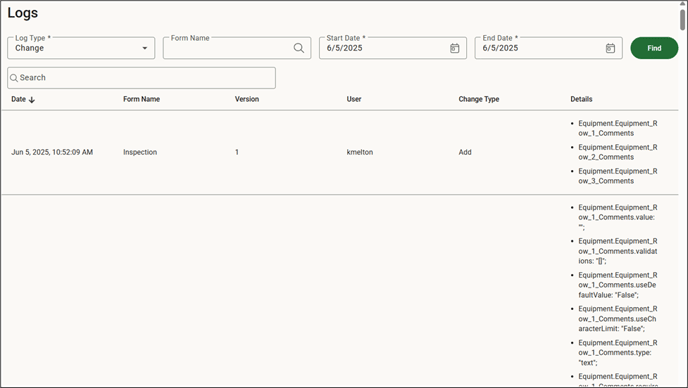The image size is (688, 388).
Task: Click Equipment_Row_1_Comments detail in first row
Action: [617, 128]
